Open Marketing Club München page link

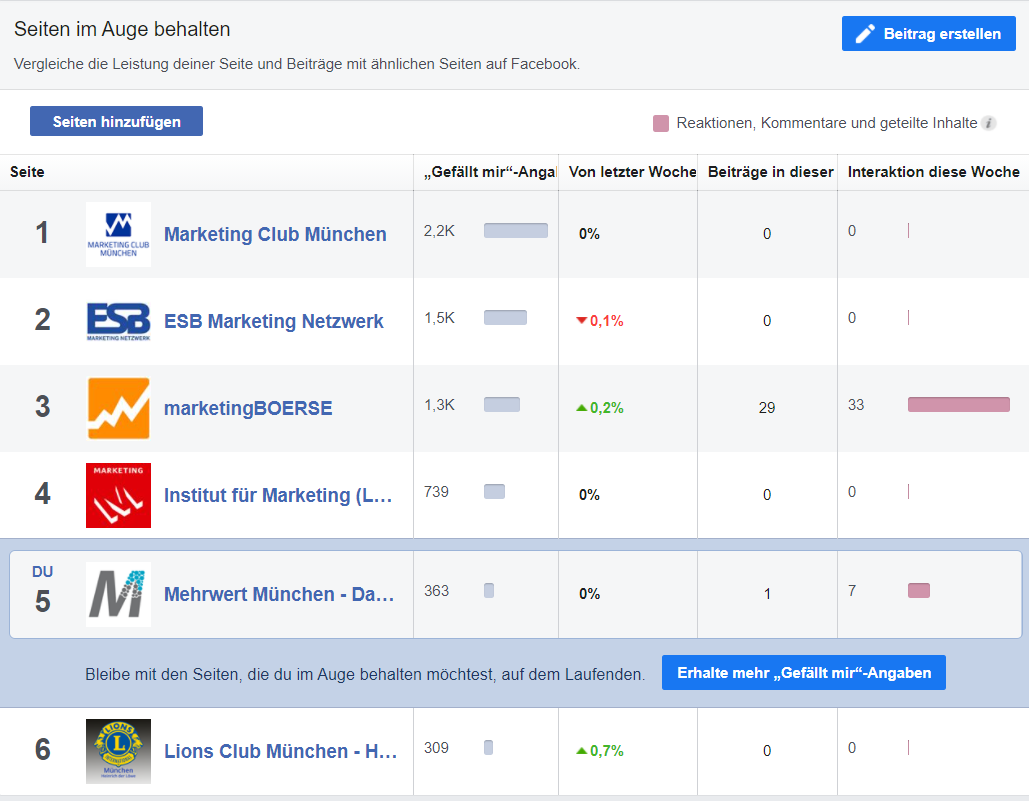(275, 234)
